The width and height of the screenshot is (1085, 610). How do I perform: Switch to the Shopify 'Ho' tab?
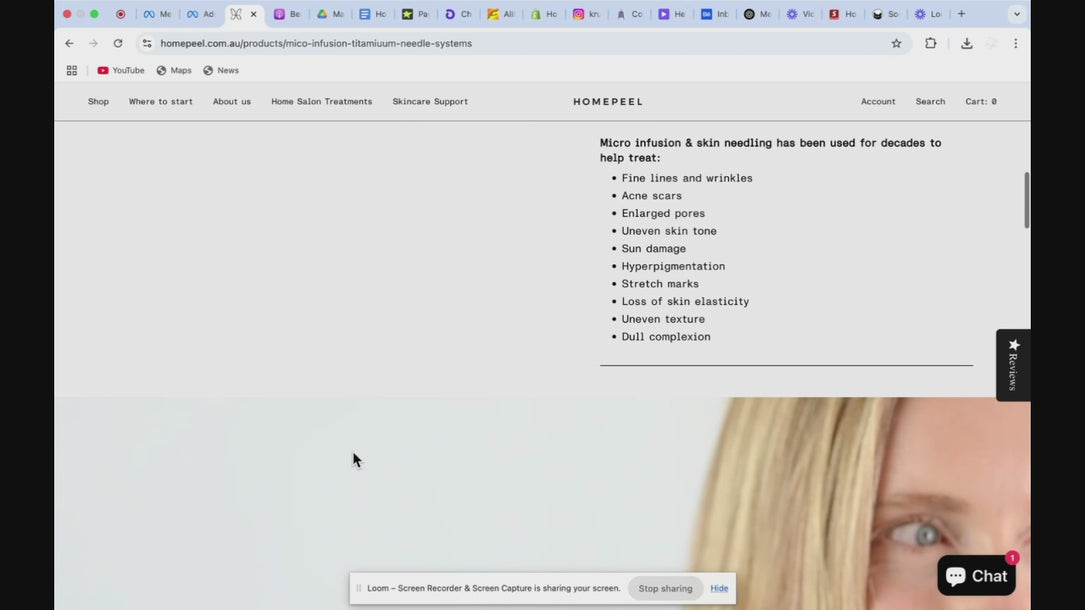(x=544, y=14)
